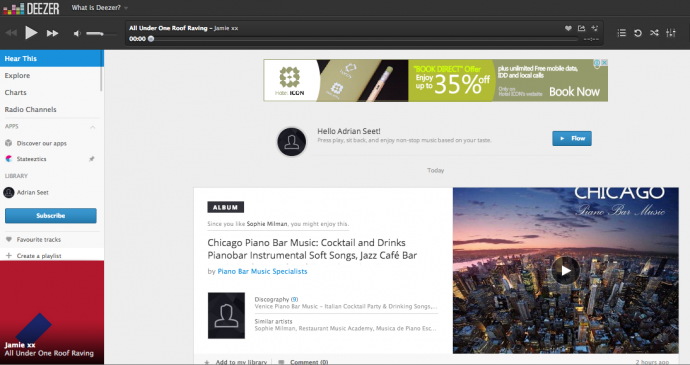The image size is (690, 365).
Task: Open Adrian Seet library profile
Action: click(26, 192)
